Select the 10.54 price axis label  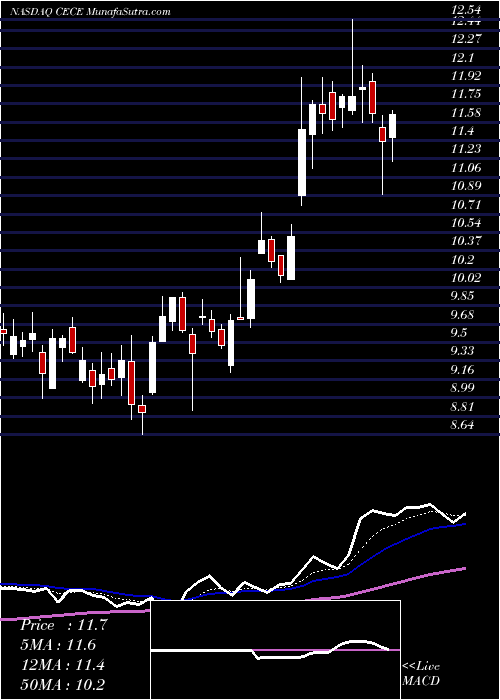pyautogui.click(x=466, y=223)
